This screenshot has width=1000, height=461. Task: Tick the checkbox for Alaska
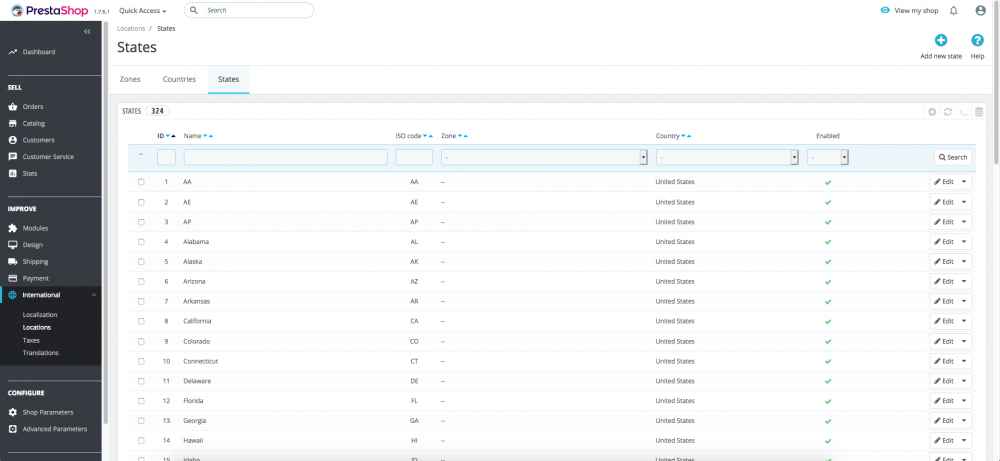tap(141, 261)
